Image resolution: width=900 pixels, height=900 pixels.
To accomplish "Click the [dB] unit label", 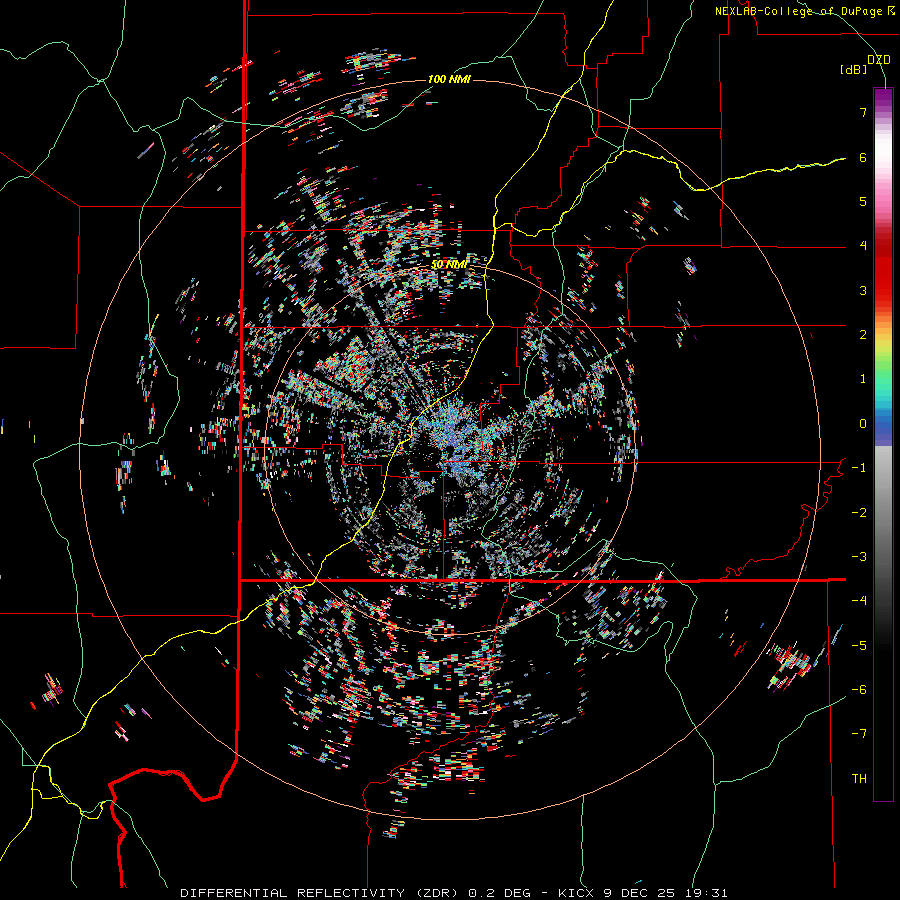I will click(x=854, y=70).
